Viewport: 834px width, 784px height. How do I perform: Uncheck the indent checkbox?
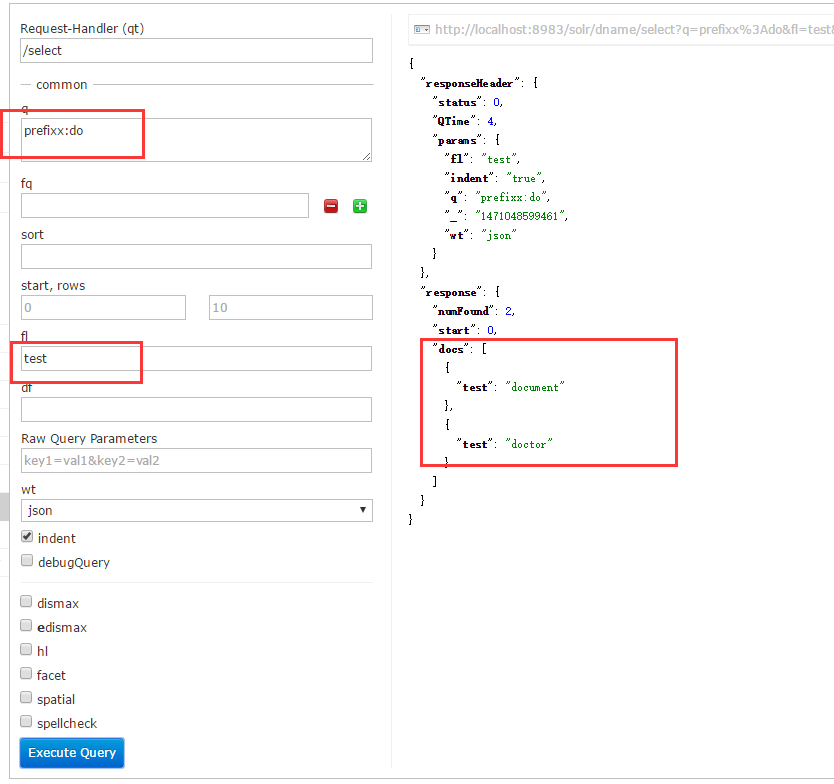coord(27,537)
